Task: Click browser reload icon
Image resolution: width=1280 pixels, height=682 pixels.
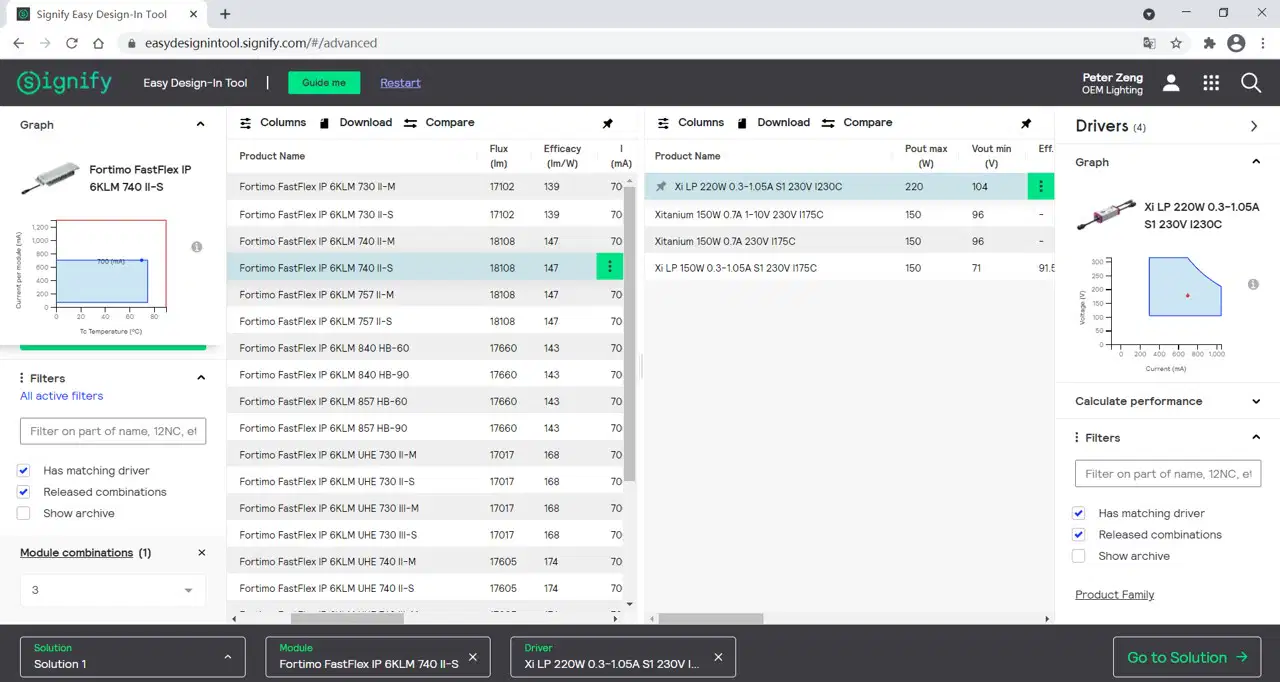Action: (x=72, y=43)
